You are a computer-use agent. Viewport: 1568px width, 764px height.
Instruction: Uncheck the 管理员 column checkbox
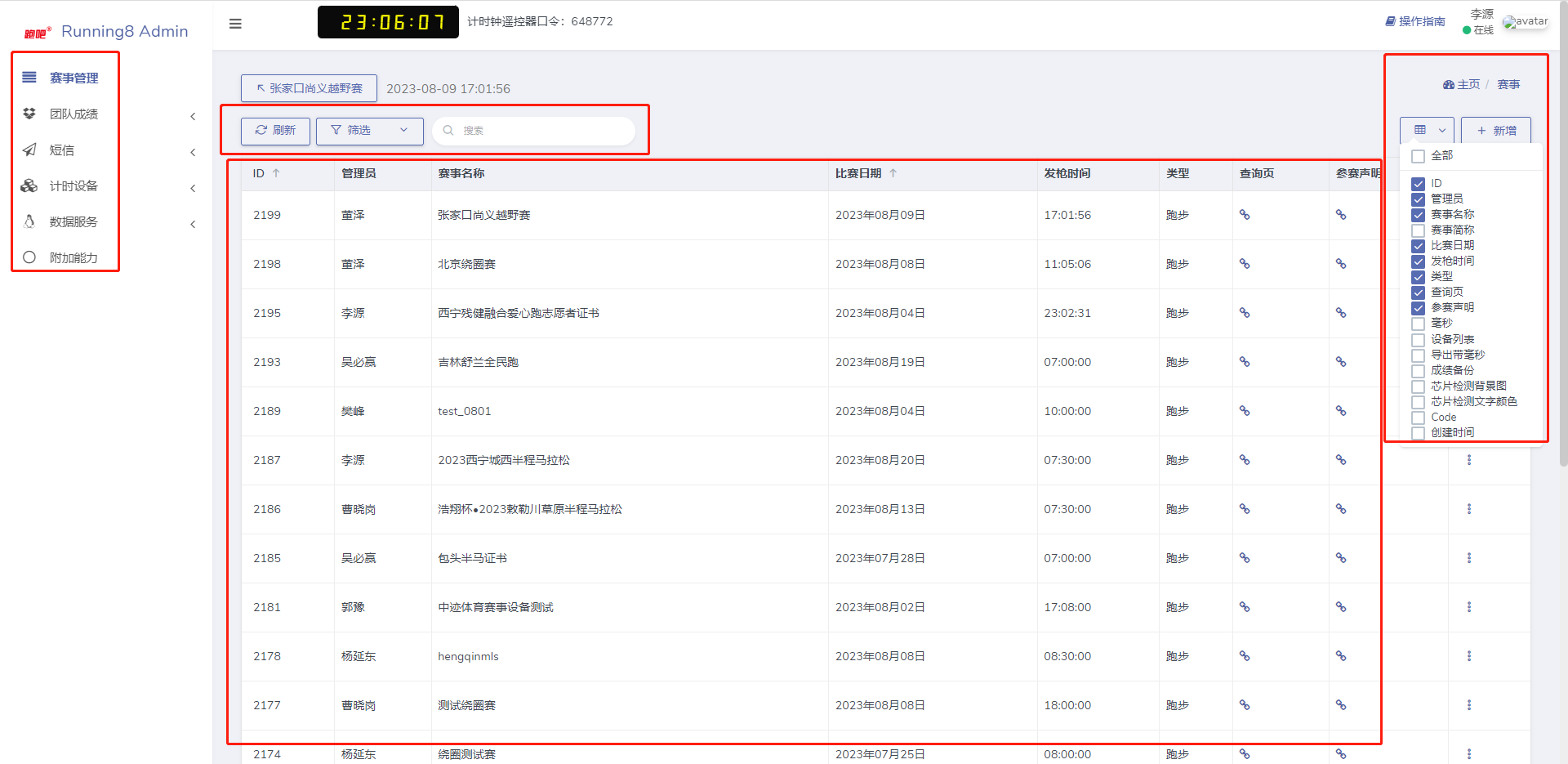point(1418,199)
